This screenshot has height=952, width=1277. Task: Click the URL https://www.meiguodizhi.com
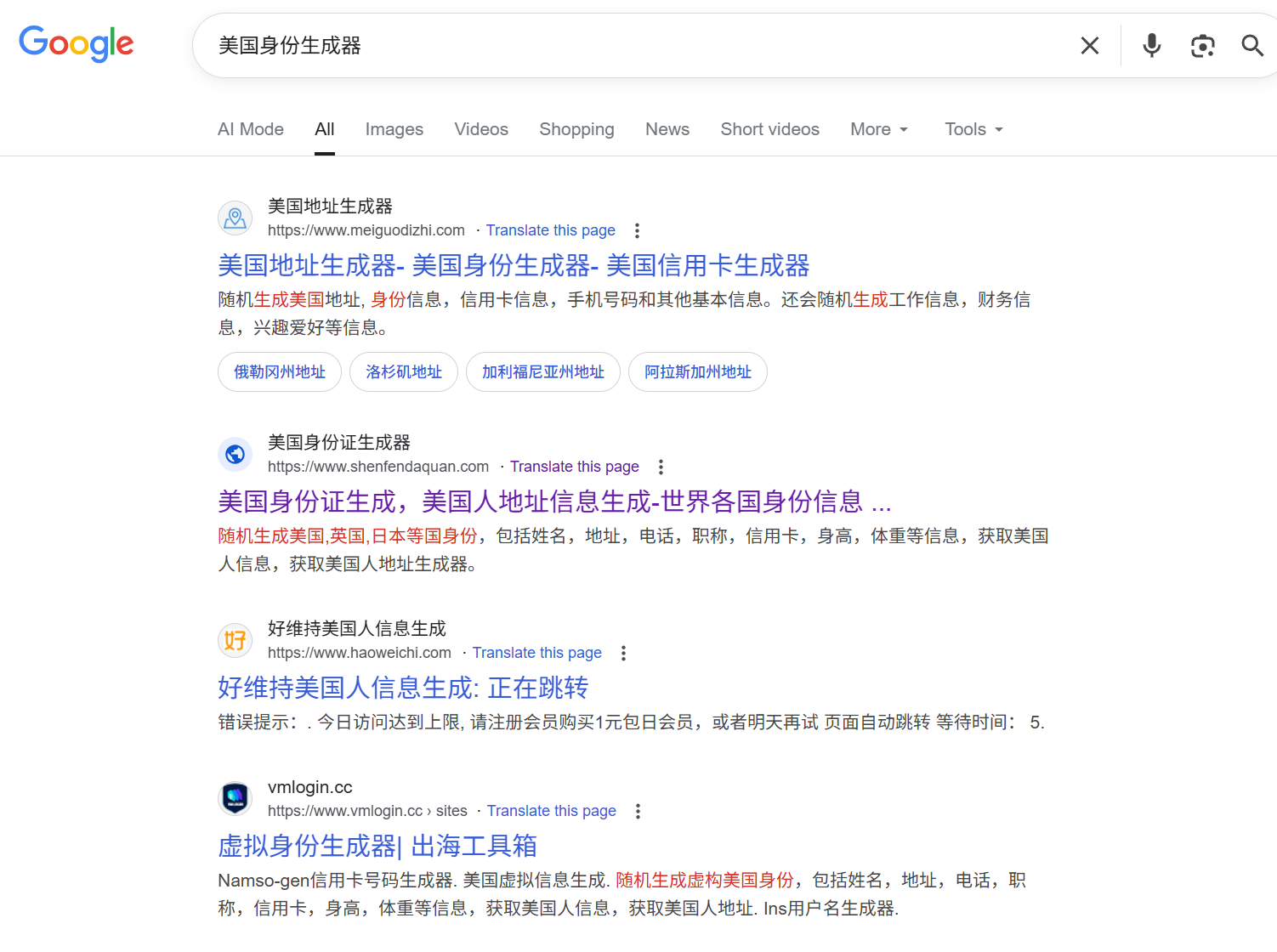point(366,230)
